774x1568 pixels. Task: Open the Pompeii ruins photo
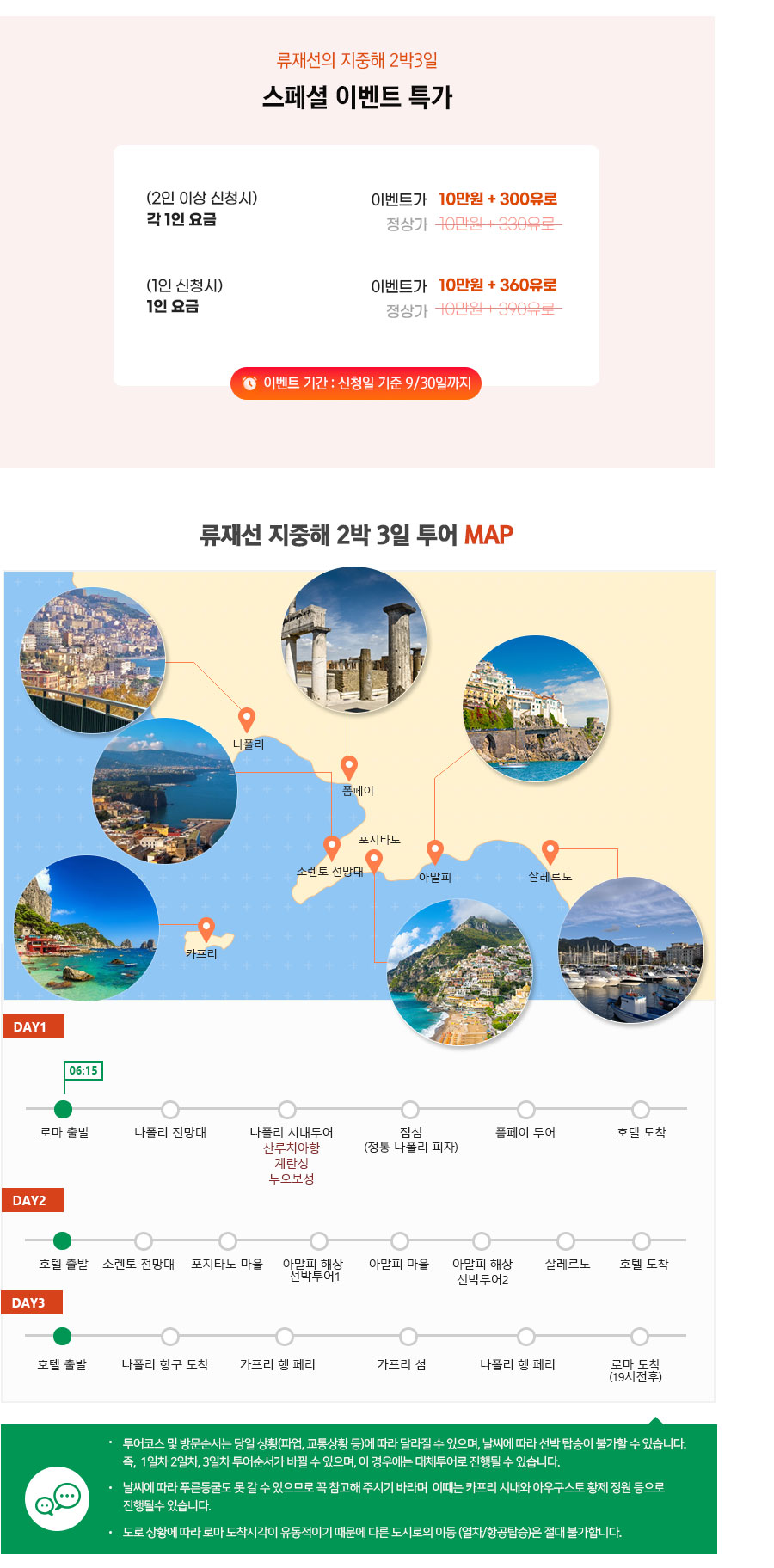[x=354, y=639]
